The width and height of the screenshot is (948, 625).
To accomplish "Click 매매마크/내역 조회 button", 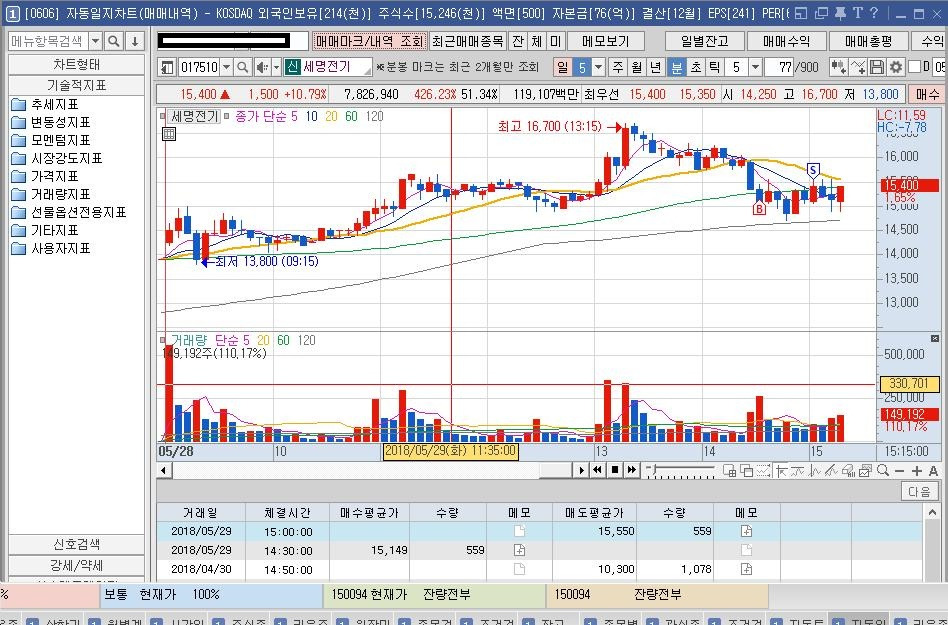I will pyautogui.click(x=369, y=41).
